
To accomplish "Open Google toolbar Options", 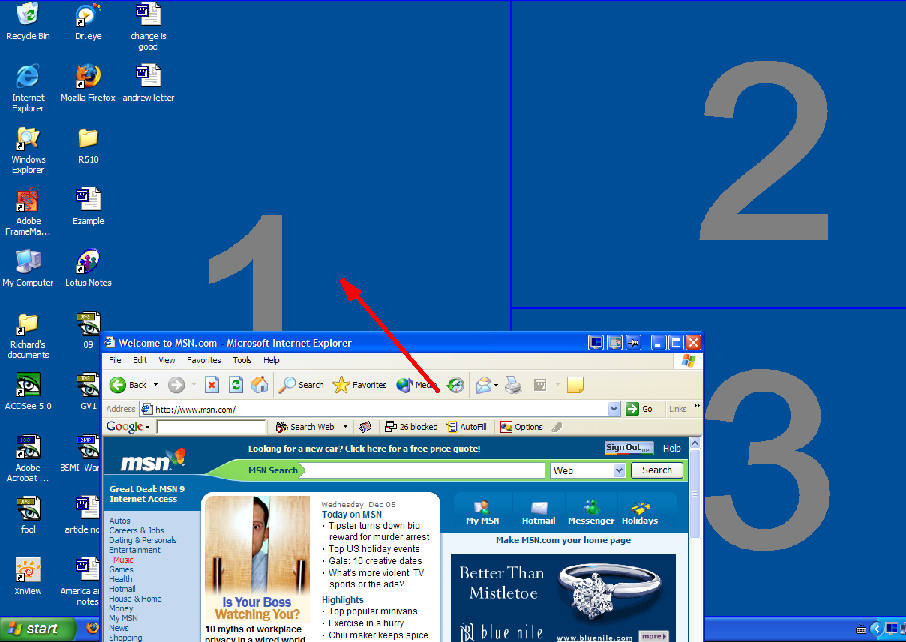I will point(521,427).
